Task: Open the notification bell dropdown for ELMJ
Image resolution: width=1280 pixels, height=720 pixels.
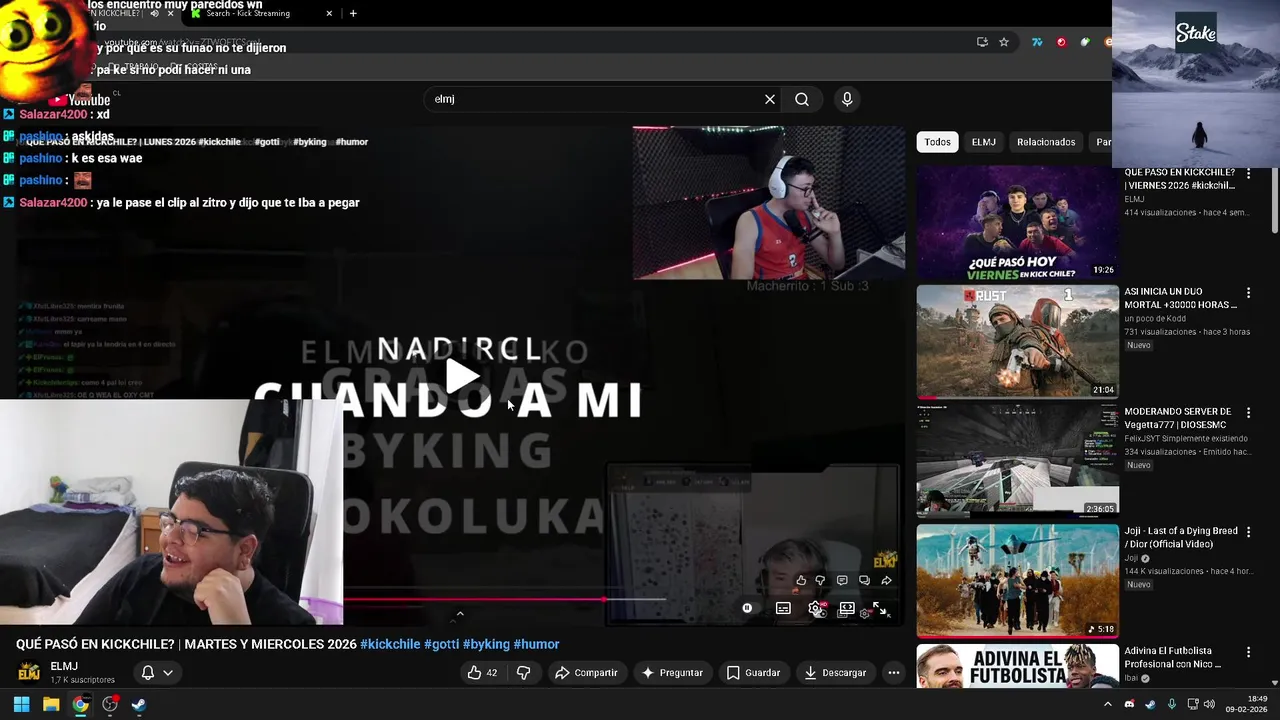Action: click(x=157, y=673)
